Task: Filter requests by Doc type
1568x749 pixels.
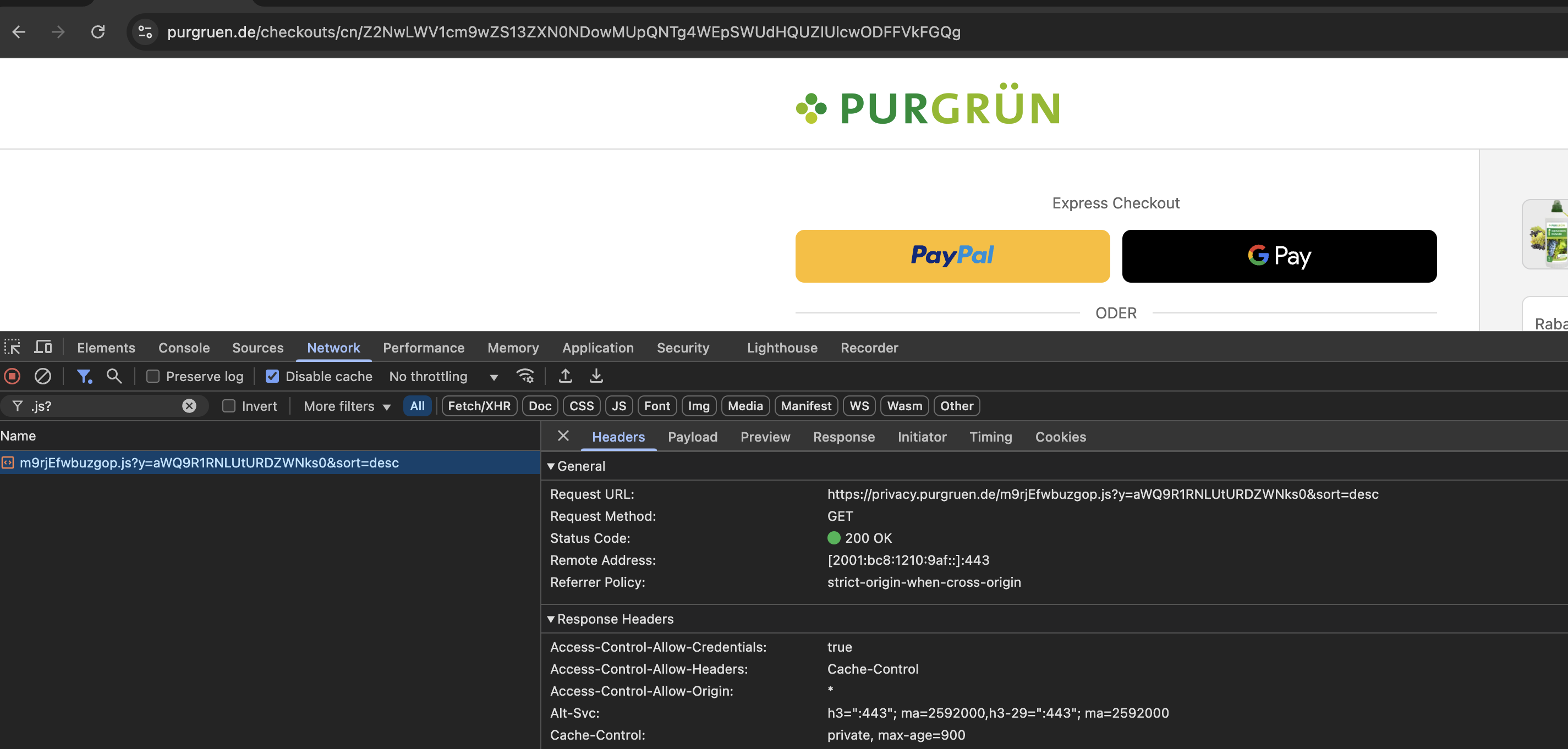Action: pyautogui.click(x=540, y=406)
